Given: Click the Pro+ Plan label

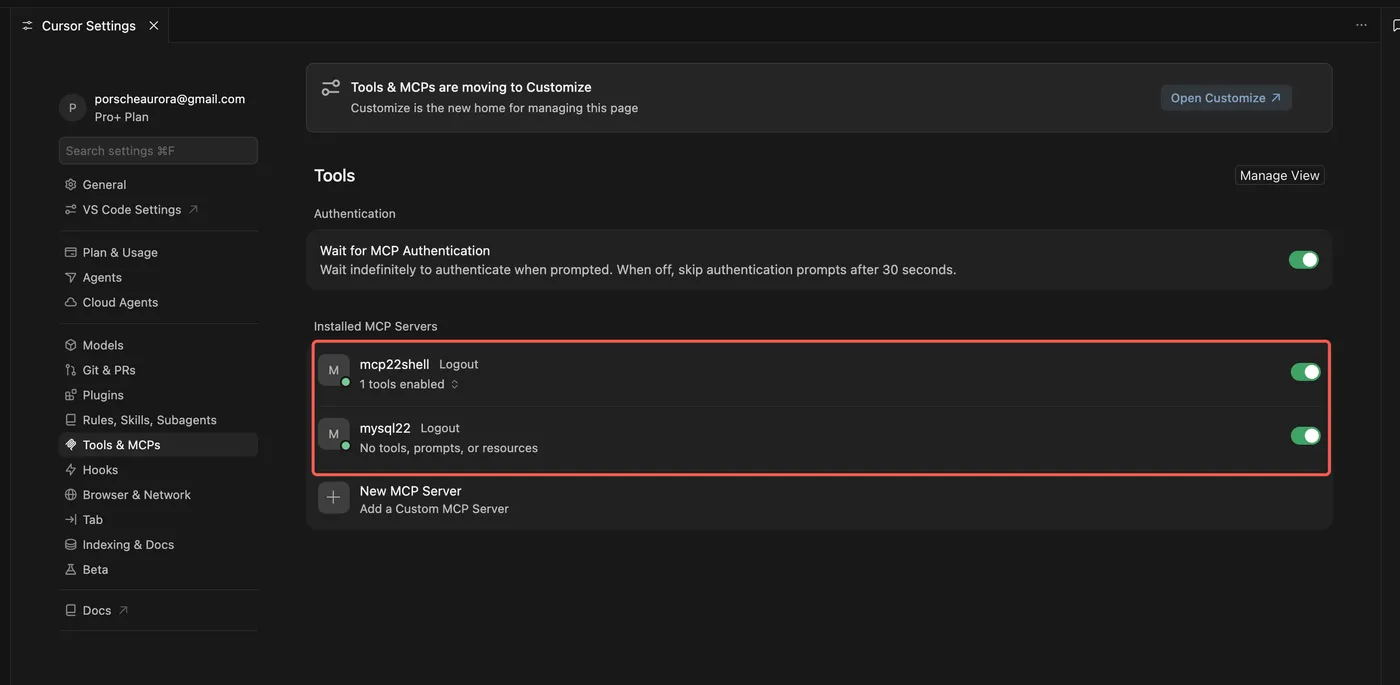Looking at the screenshot, I should 122,117.
